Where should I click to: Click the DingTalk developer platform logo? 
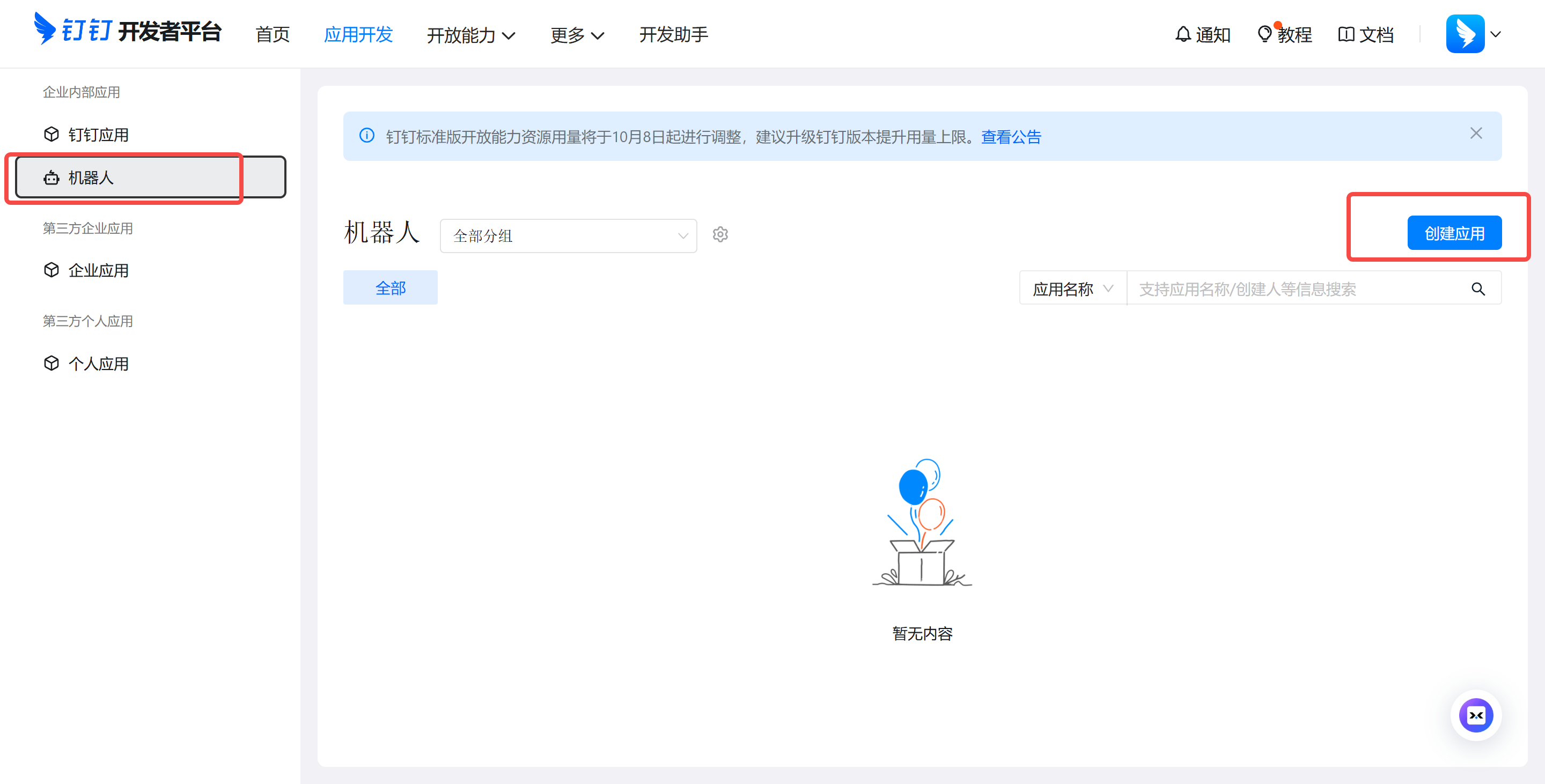(127, 31)
